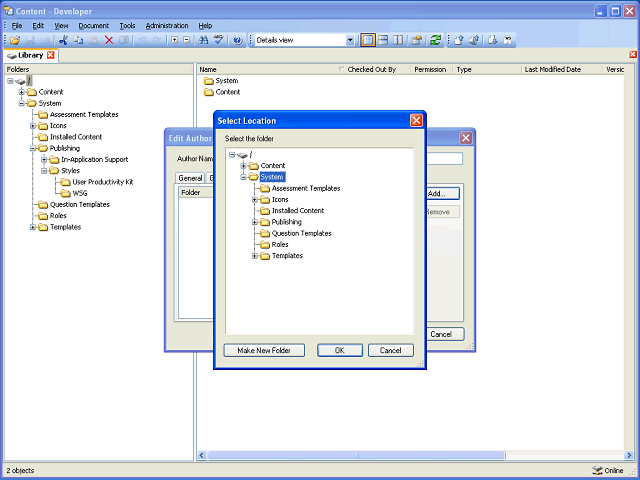Image resolution: width=640 pixels, height=480 pixels.
Task: Select the vertical split layout icon
Action: (398, 40)
